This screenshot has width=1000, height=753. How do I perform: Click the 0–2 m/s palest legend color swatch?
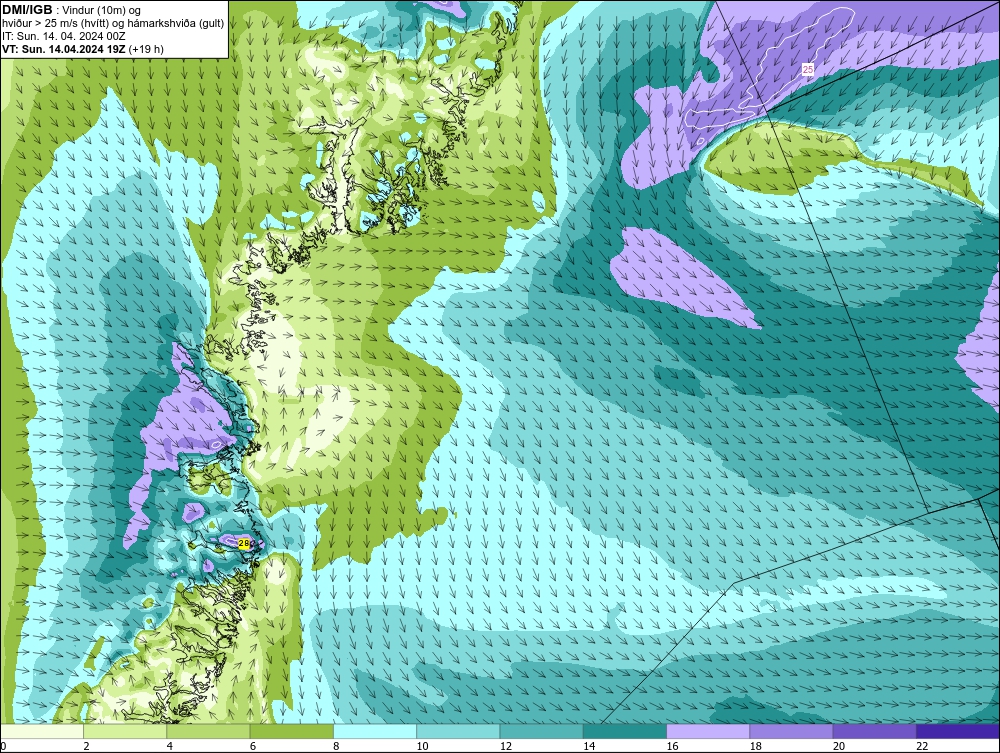41,731
